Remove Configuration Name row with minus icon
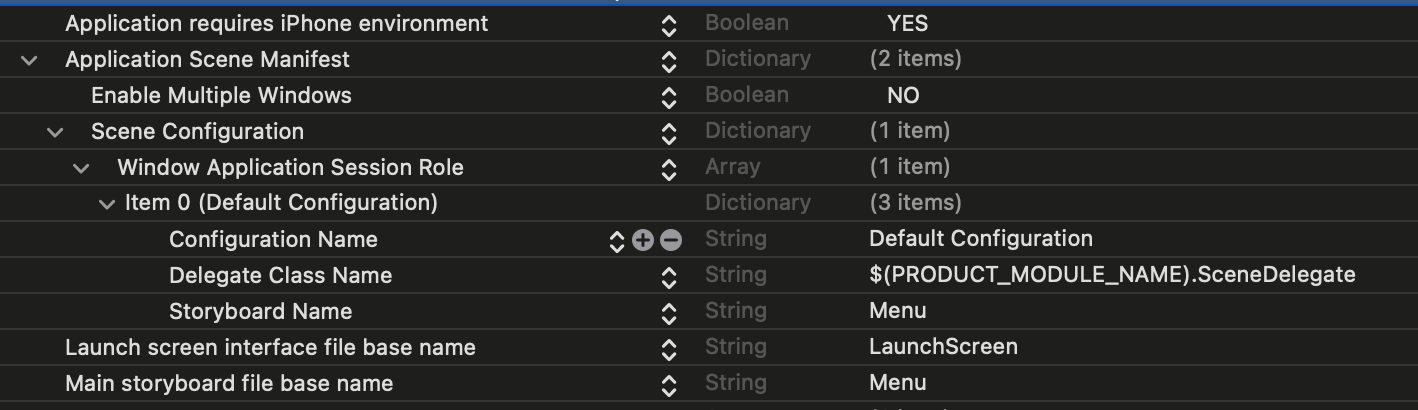 (671, 240)
